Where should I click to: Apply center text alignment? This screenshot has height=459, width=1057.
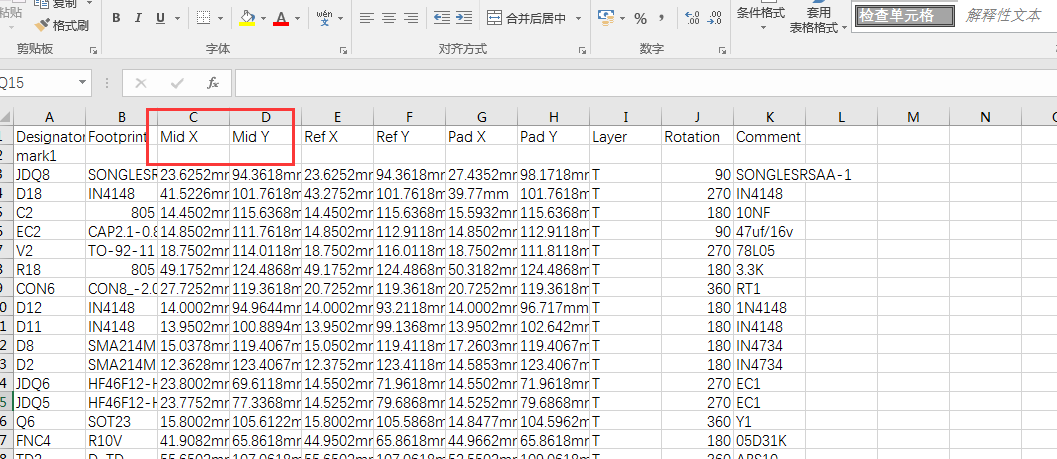[388, 18]
